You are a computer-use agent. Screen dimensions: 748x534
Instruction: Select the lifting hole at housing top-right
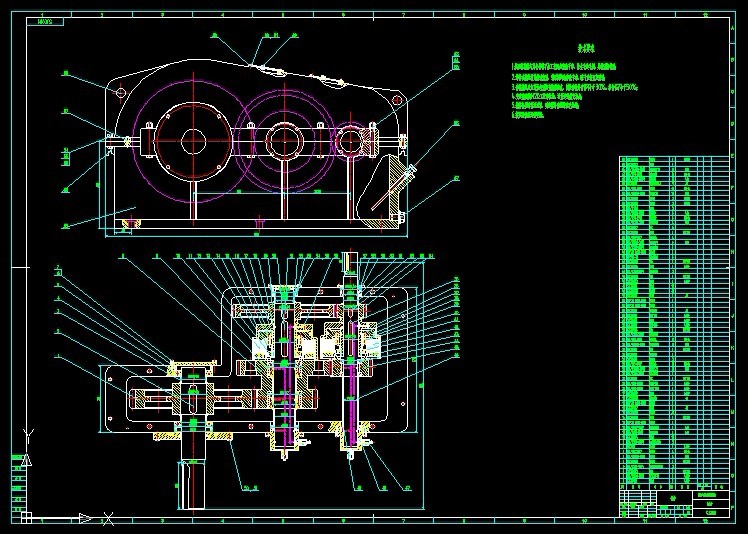click(x=397, y=100)
